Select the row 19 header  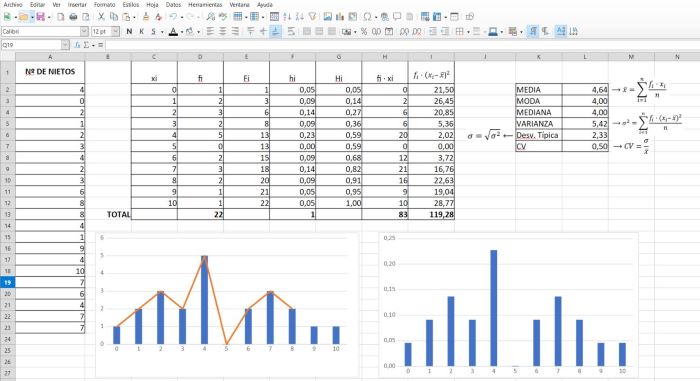(8, 282)
